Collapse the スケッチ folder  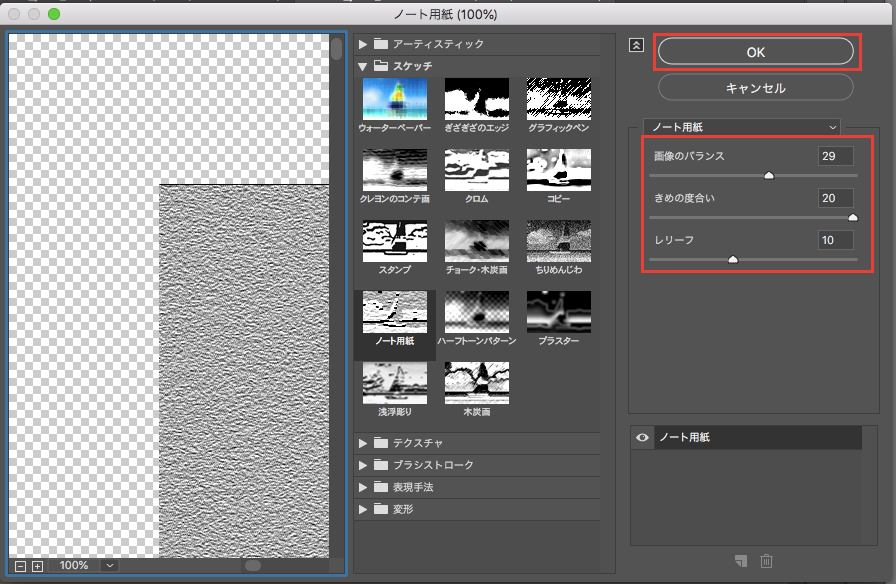(363, 66)
